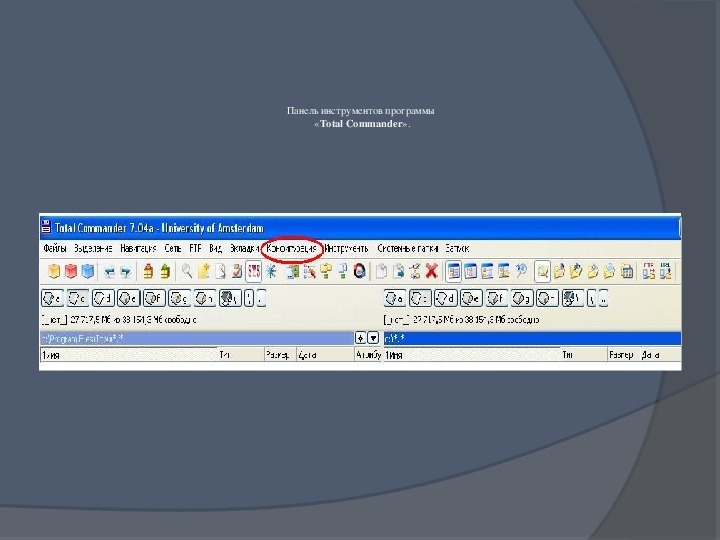720x540 pixels.
Task: Open the Файлы menu
Action: (55, 248)
